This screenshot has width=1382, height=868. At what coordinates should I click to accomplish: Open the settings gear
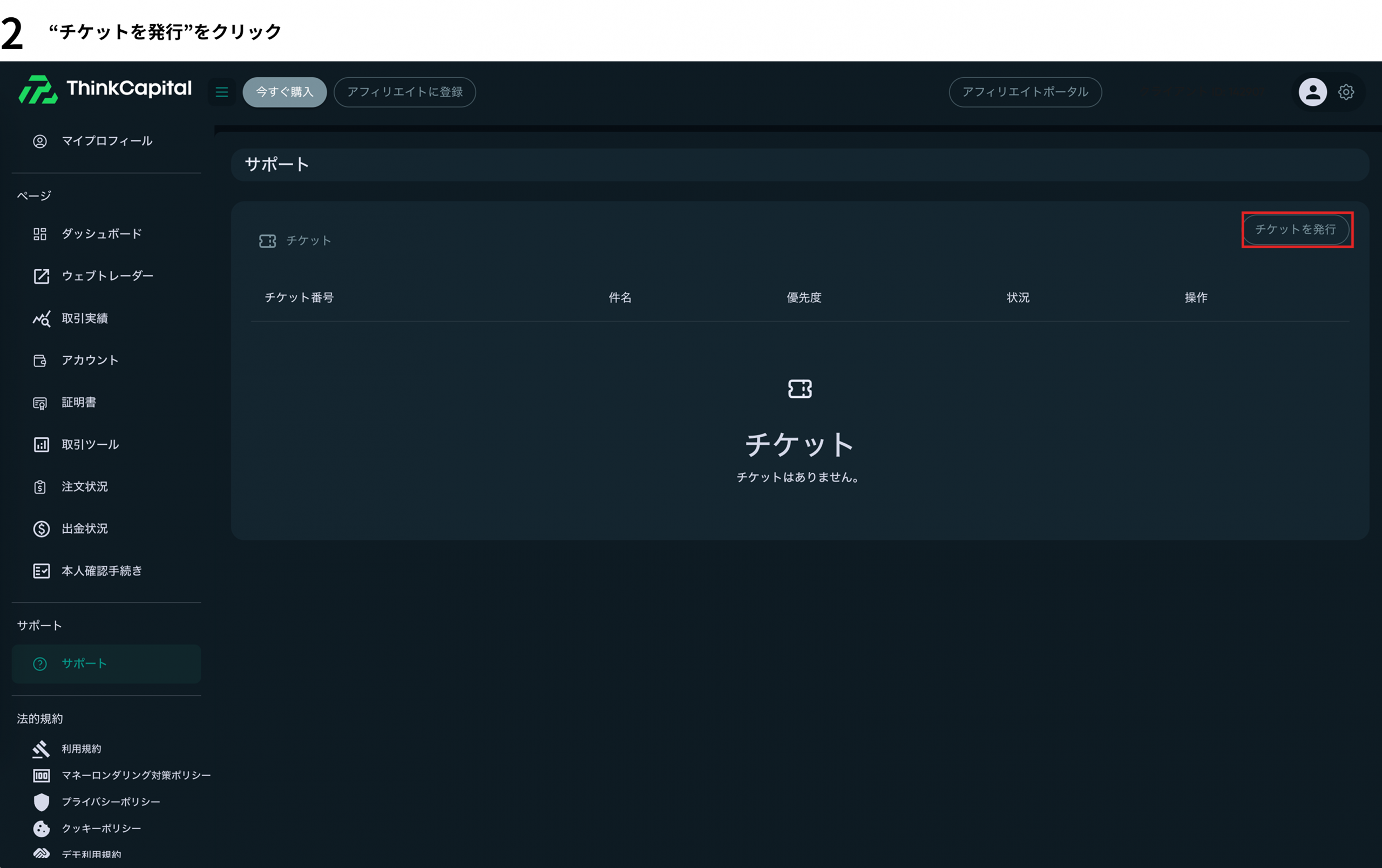tap(1346, 92)
